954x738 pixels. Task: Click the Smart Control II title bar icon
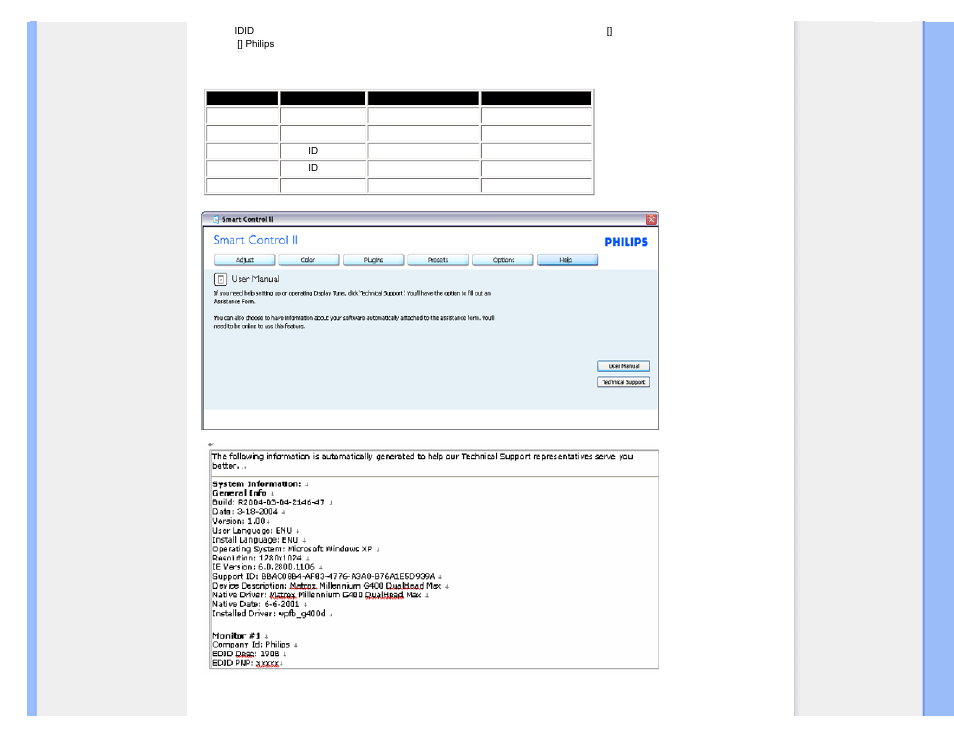[x=216, y=220]
